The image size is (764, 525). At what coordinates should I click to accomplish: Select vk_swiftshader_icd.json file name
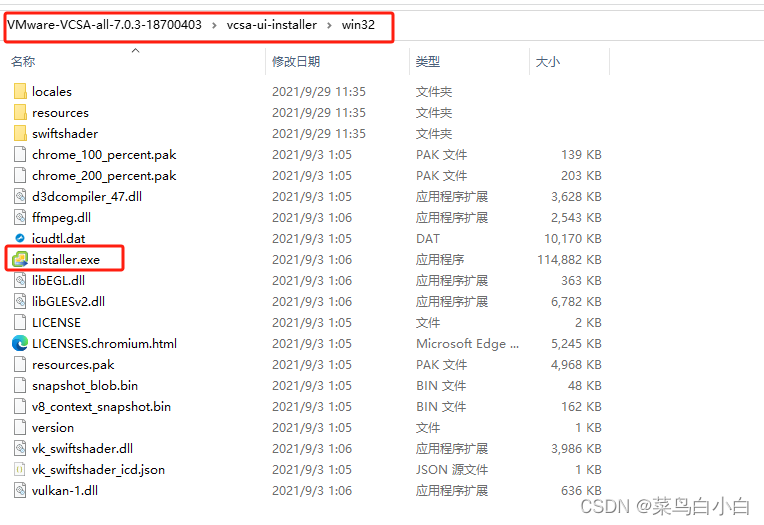[98, 469]
